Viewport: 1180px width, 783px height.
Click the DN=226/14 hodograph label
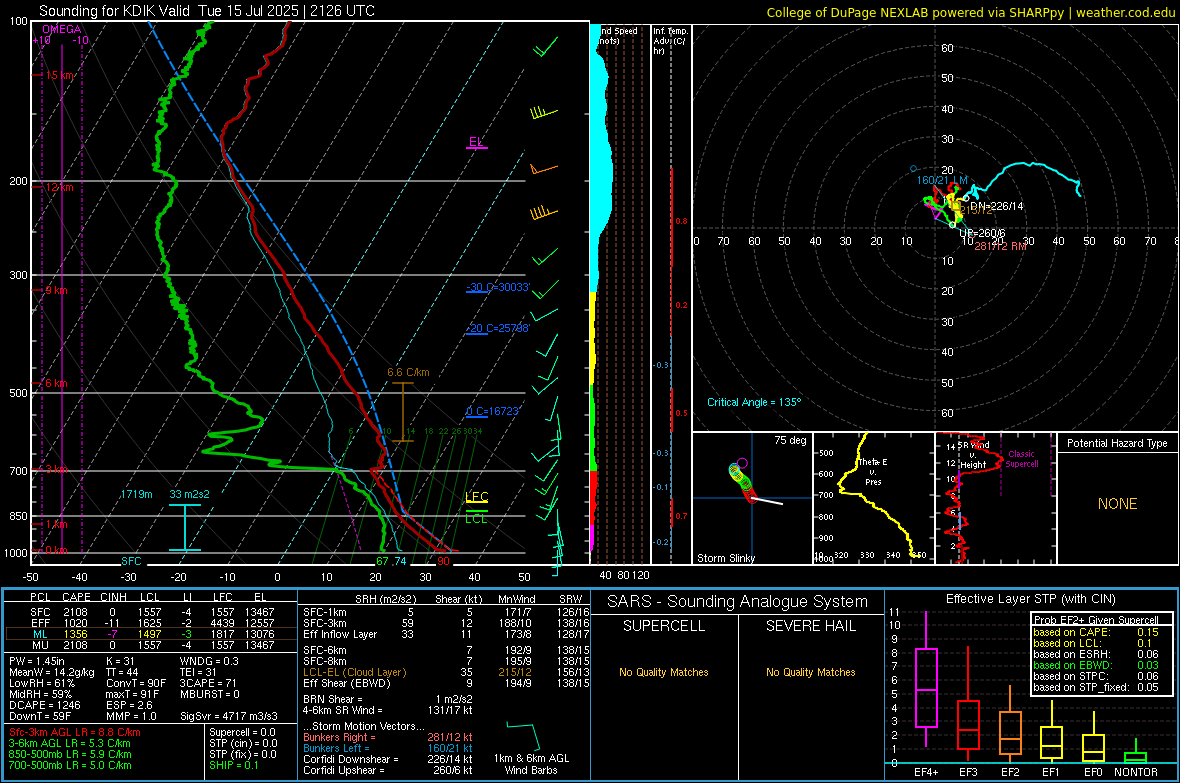pos(996,206)
